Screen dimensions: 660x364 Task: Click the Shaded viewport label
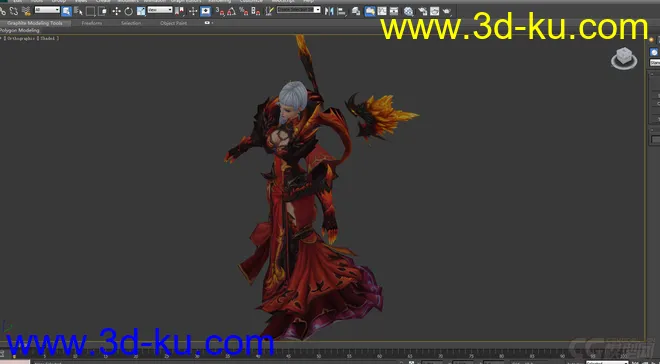[49, 38]
